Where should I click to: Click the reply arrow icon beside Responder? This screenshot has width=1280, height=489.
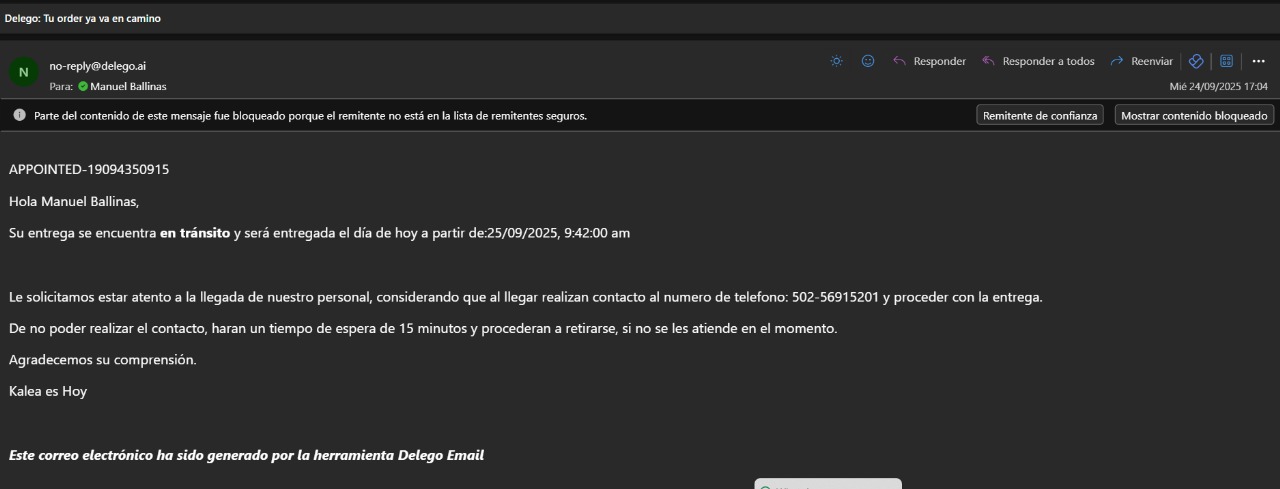[x=899, y=61]
